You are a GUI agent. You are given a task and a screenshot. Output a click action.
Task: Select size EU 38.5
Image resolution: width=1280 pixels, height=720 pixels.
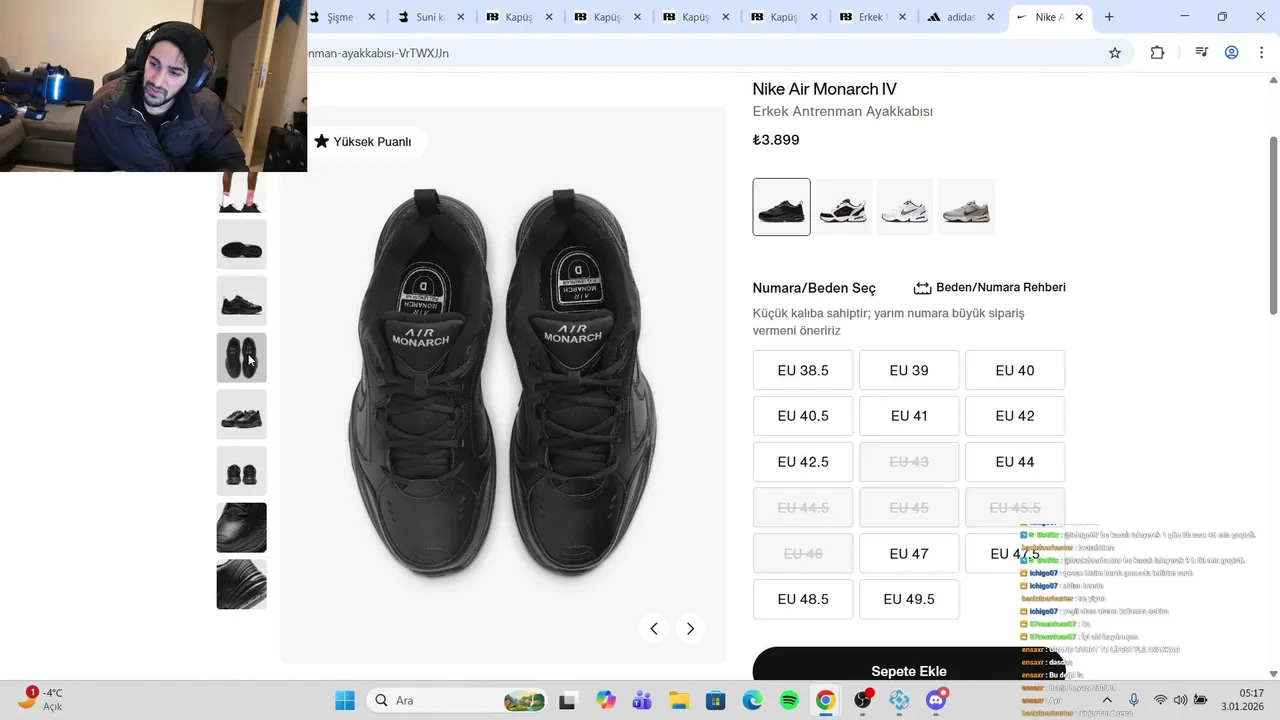803,370
